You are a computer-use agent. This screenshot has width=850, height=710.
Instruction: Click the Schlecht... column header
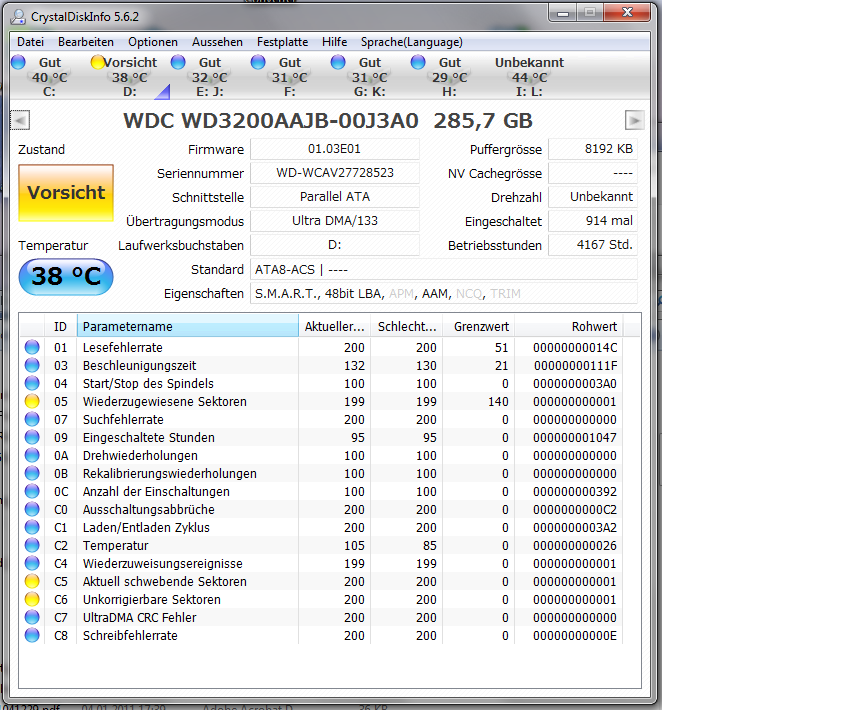click(x=407, y=326)
